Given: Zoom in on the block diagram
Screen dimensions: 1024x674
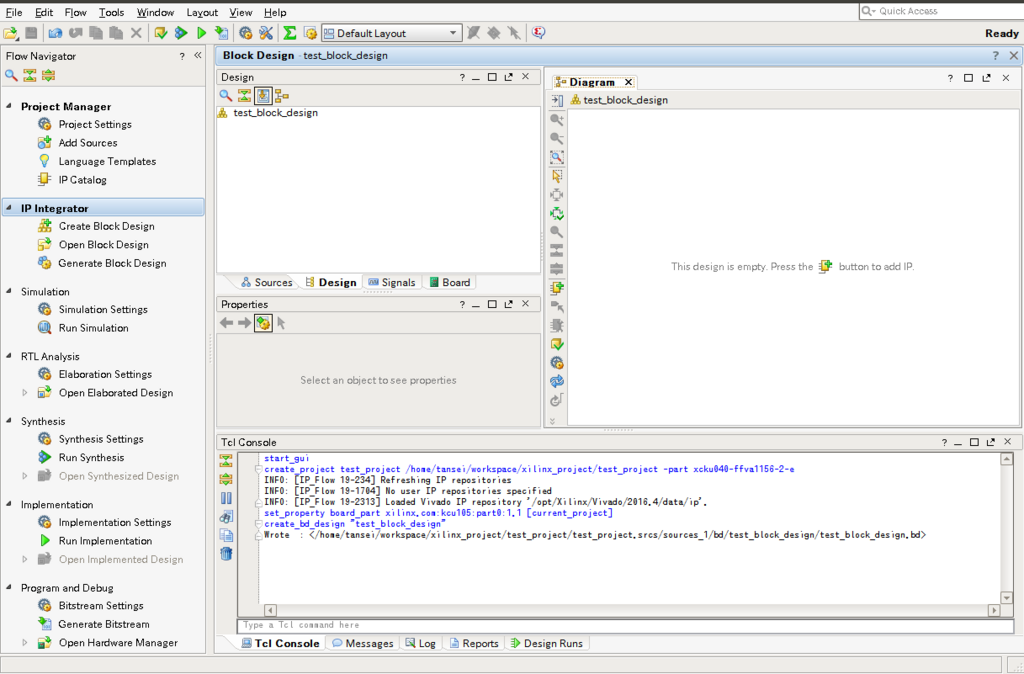Looking at the screenshot, I should 556,120.
